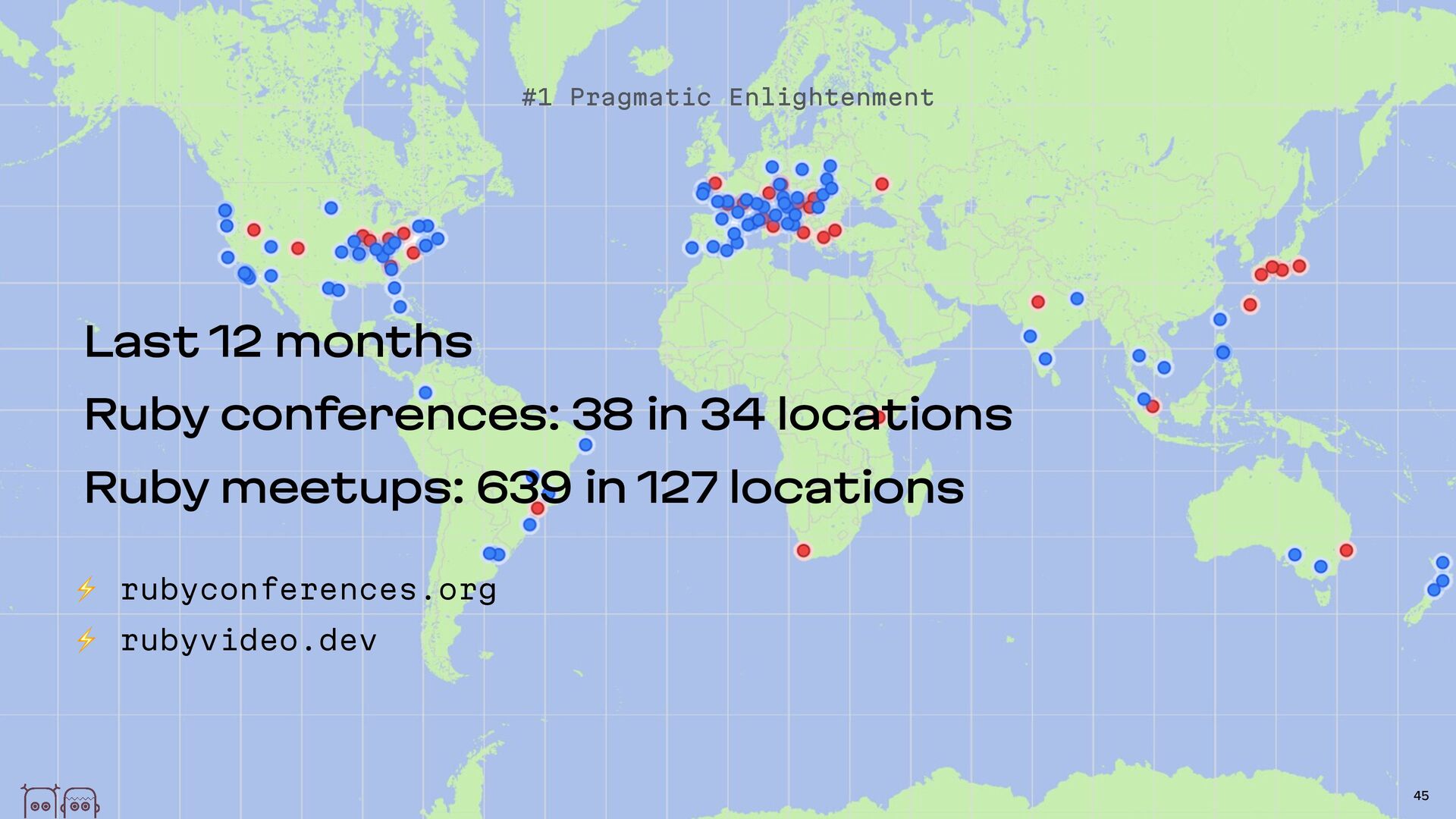Viewport: 1456px width, 819px height.
Task: Click the 'Ruby conferences: 38 in 34 locations' line
Action: (548, 415)
